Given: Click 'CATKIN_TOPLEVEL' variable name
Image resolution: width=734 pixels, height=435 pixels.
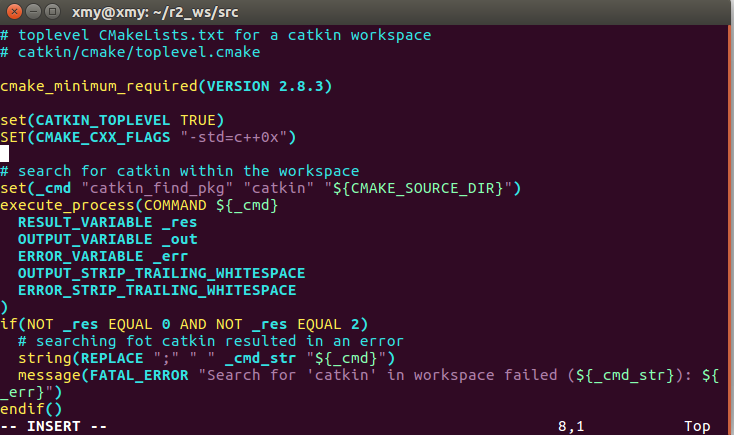Looking at the screenshot, I should click(x=103, y=120).
